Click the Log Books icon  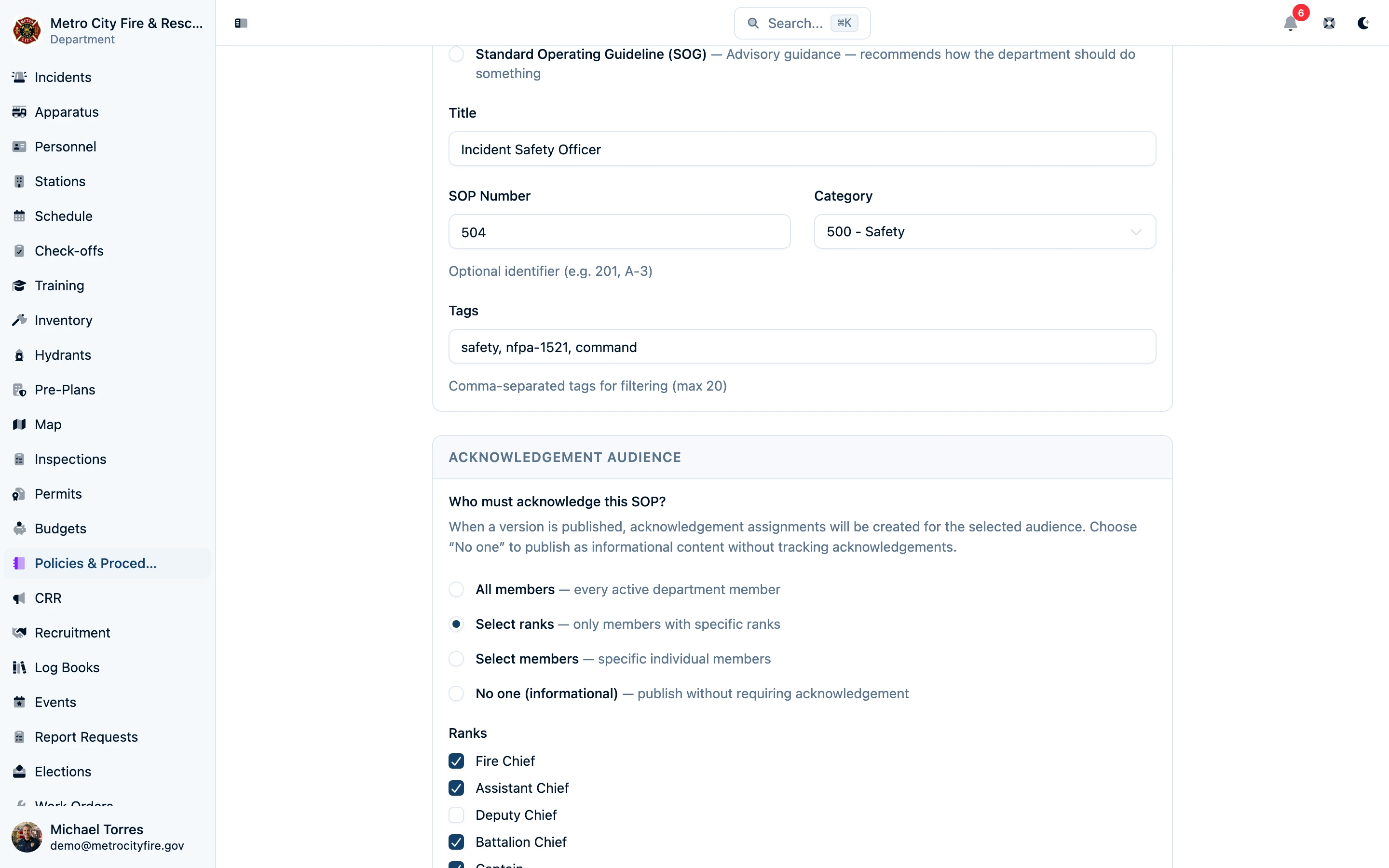pos(19,668)
